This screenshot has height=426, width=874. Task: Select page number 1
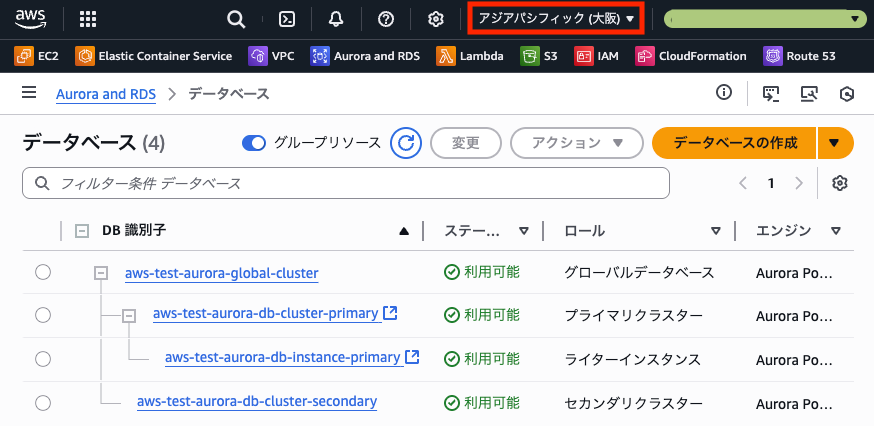point(771,183)
